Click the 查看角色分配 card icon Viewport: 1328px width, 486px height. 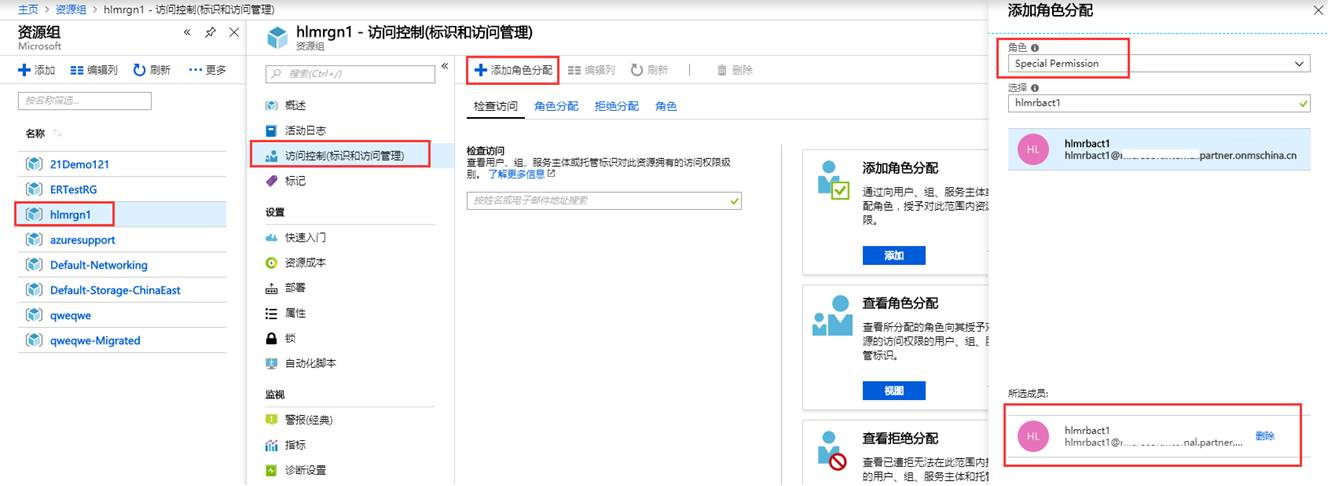[x=832, y=314]
